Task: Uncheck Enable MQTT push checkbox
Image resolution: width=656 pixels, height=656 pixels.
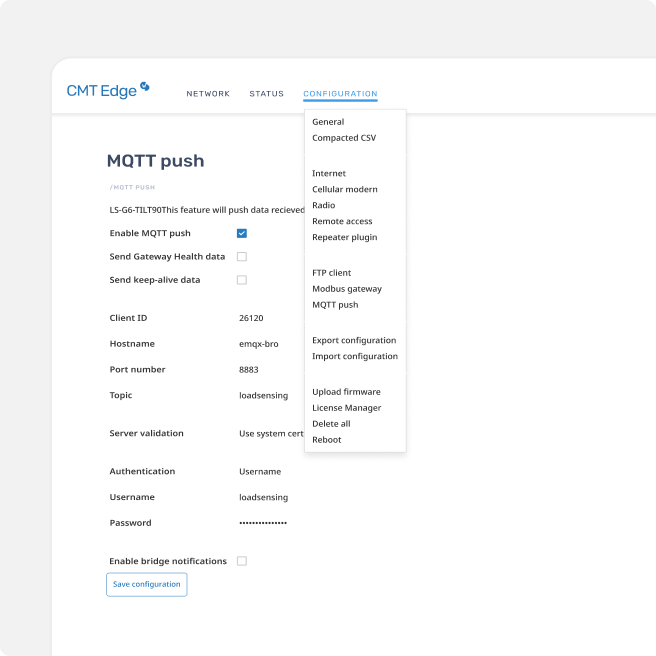Action: pos(242,233)
